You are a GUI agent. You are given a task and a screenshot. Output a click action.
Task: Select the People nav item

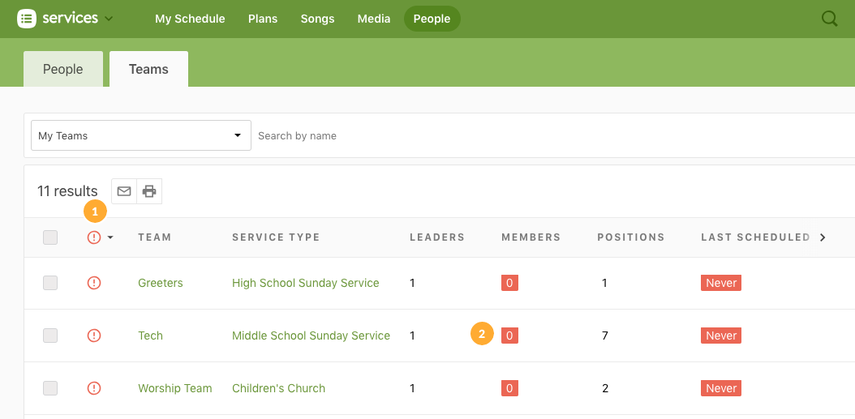432,19
